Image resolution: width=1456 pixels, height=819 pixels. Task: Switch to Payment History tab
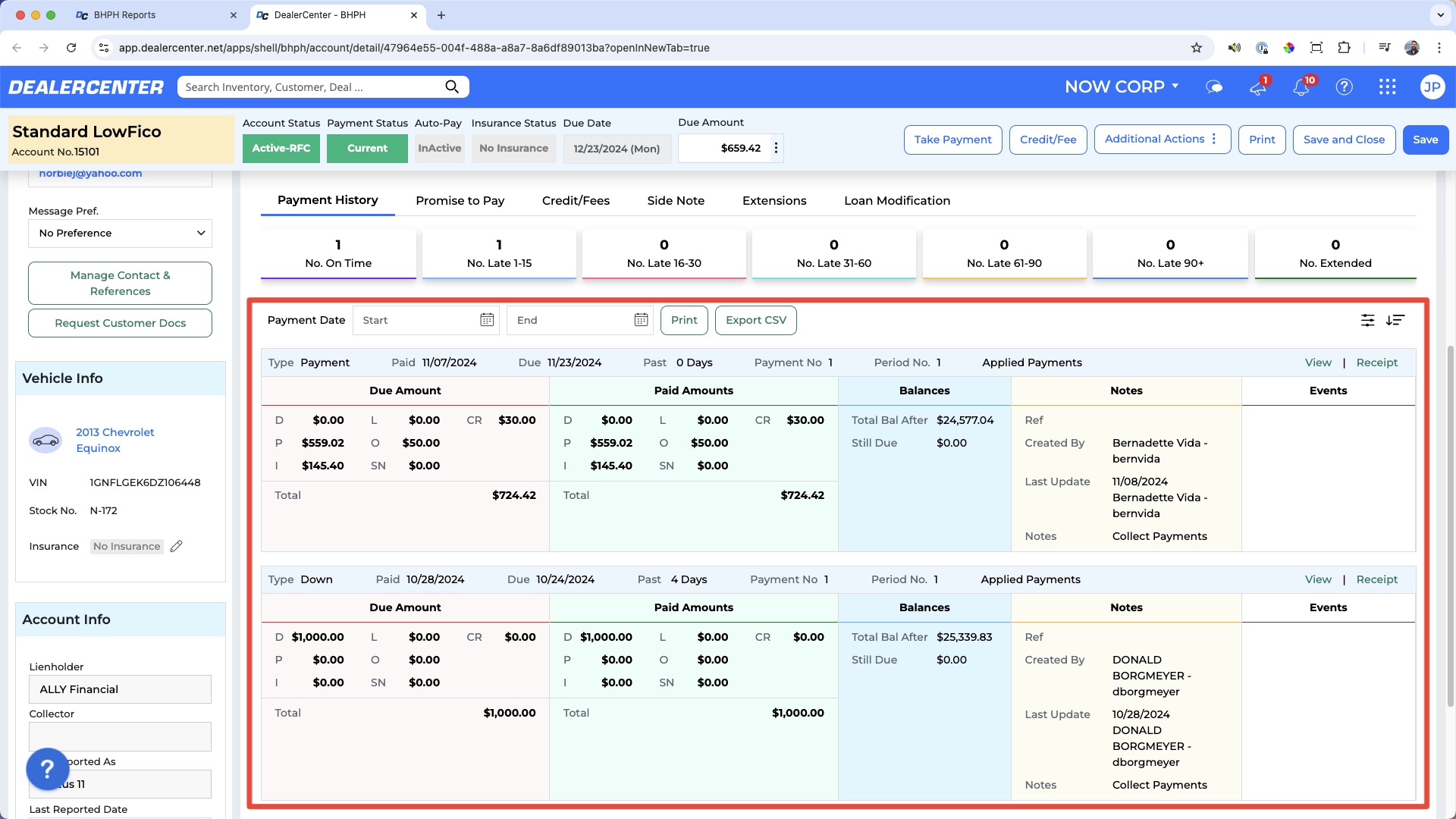pos(328,200)
